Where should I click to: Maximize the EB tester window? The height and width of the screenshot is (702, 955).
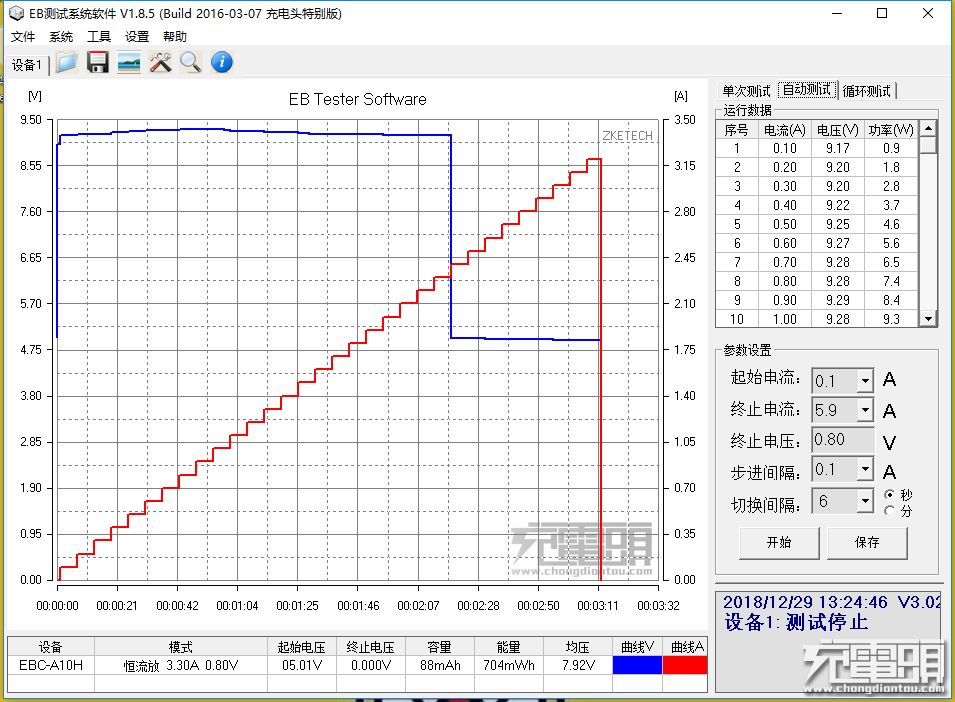tap(882, 13)
